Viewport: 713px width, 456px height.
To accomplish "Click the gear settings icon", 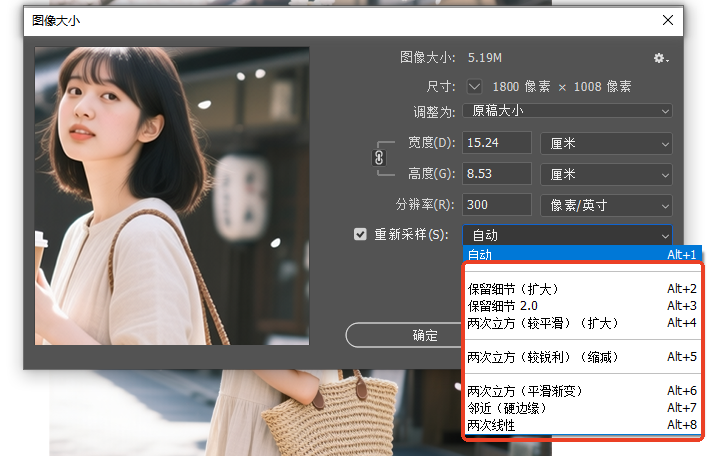I will pyautogui.click(x=660, y=59).
